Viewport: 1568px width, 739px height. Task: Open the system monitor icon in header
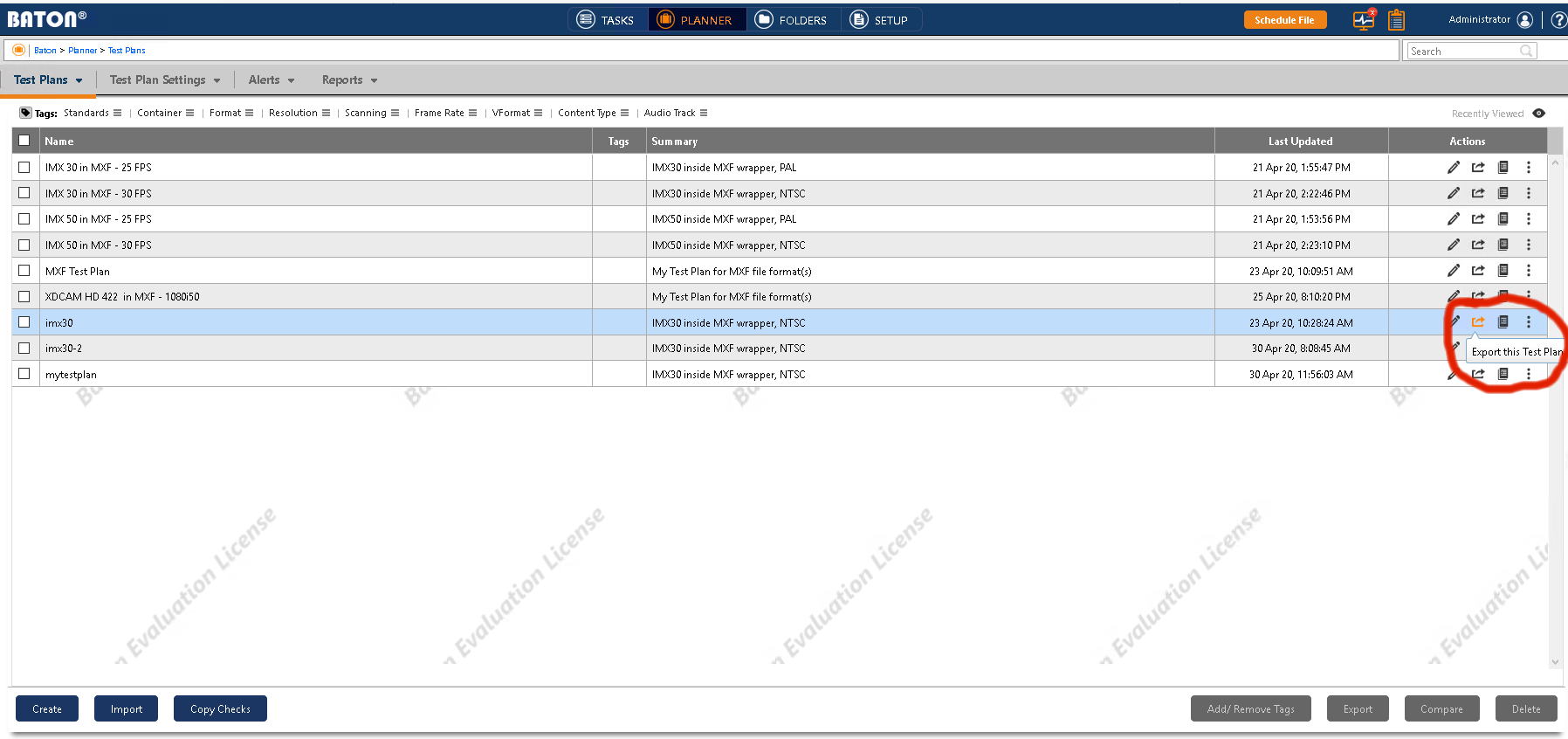coord(1364,20)
